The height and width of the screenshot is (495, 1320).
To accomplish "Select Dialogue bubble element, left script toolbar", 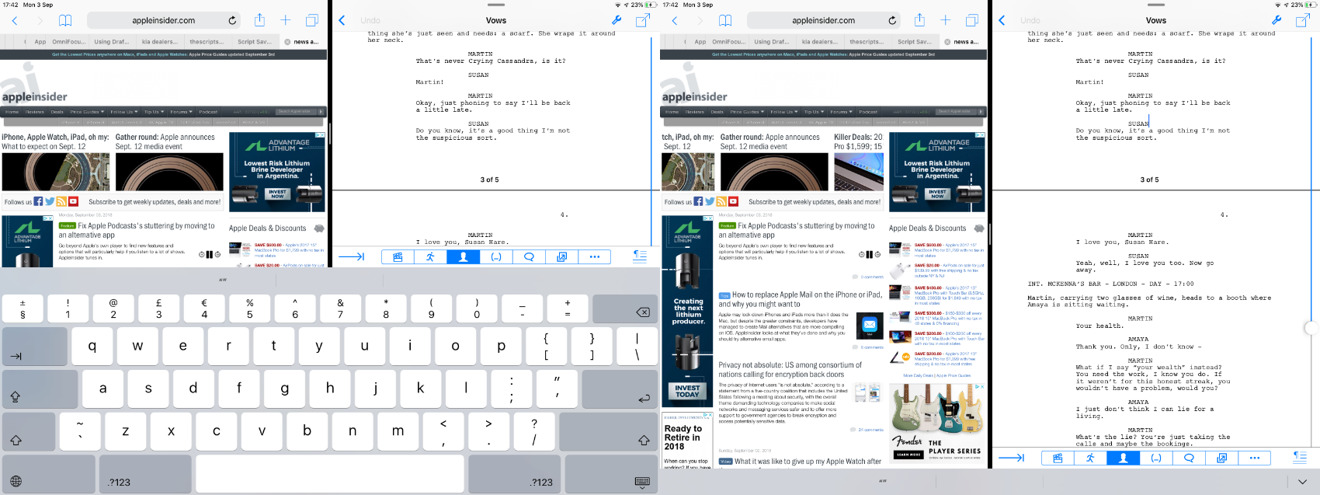I will click(529, 257).
